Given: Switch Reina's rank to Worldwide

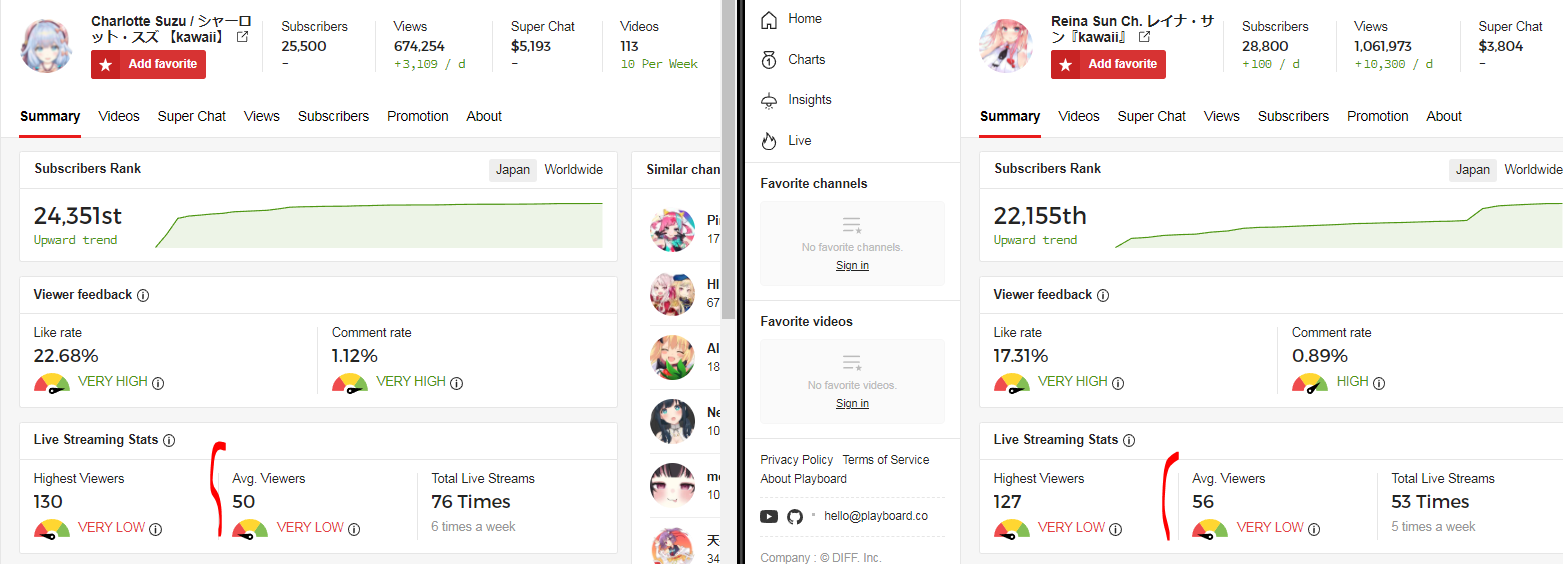Looking at the screenshot, I should [1533, 170].
